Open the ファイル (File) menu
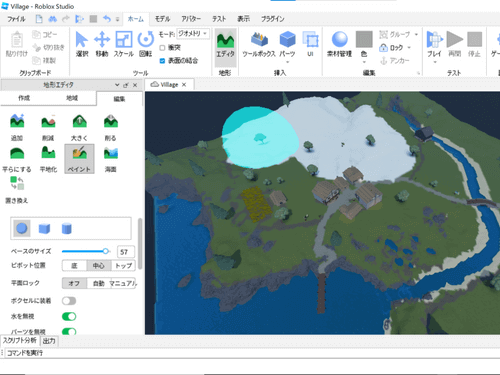Image resolution: width=500 pixels, height=375 pixels. [16, 19]
